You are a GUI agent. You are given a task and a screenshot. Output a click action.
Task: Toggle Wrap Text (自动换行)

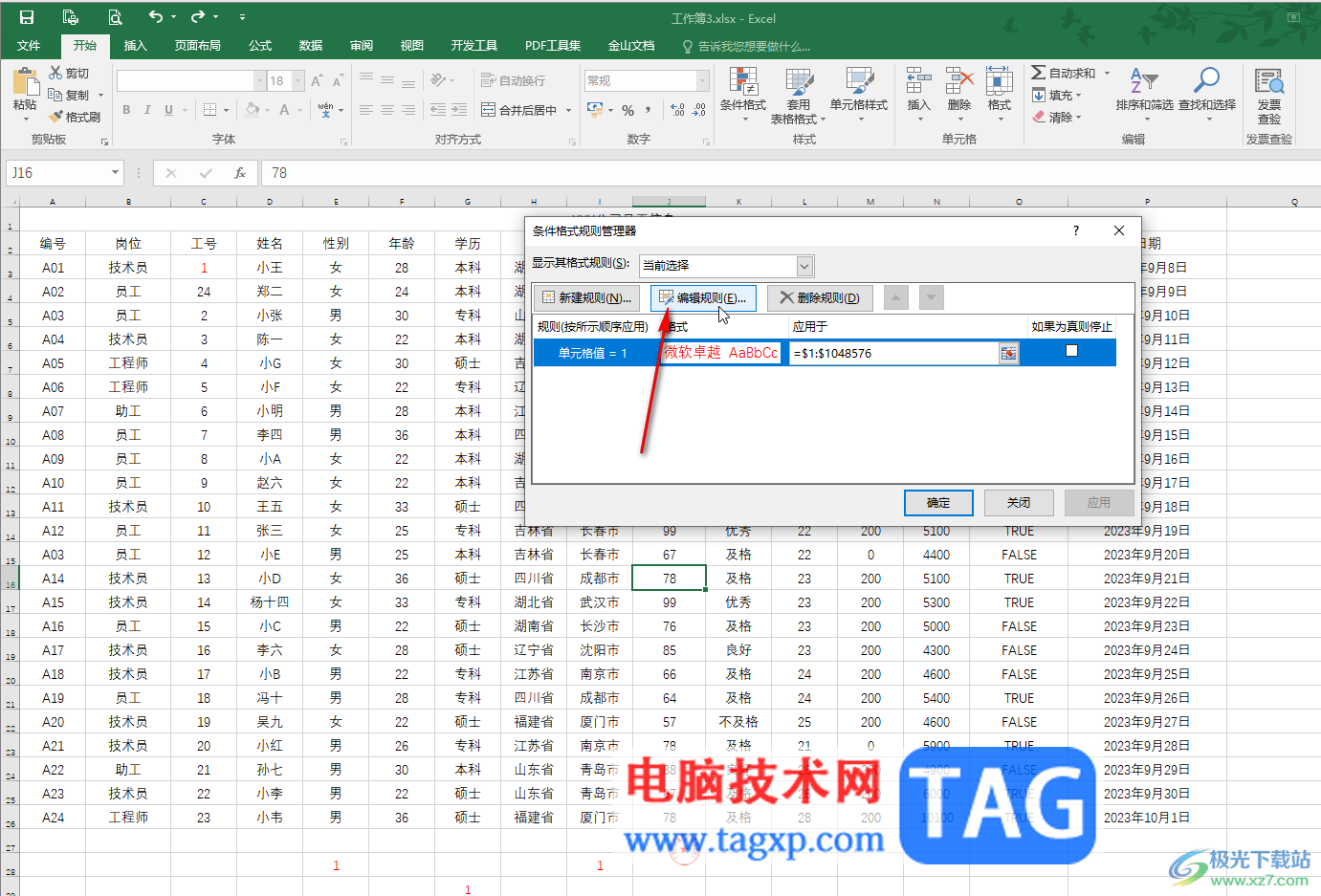coord(513,80)
